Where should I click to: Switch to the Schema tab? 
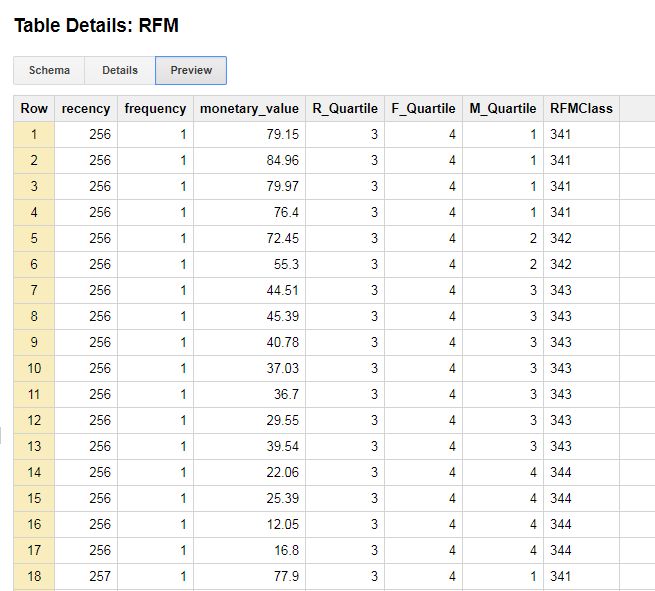coord(49,70)
